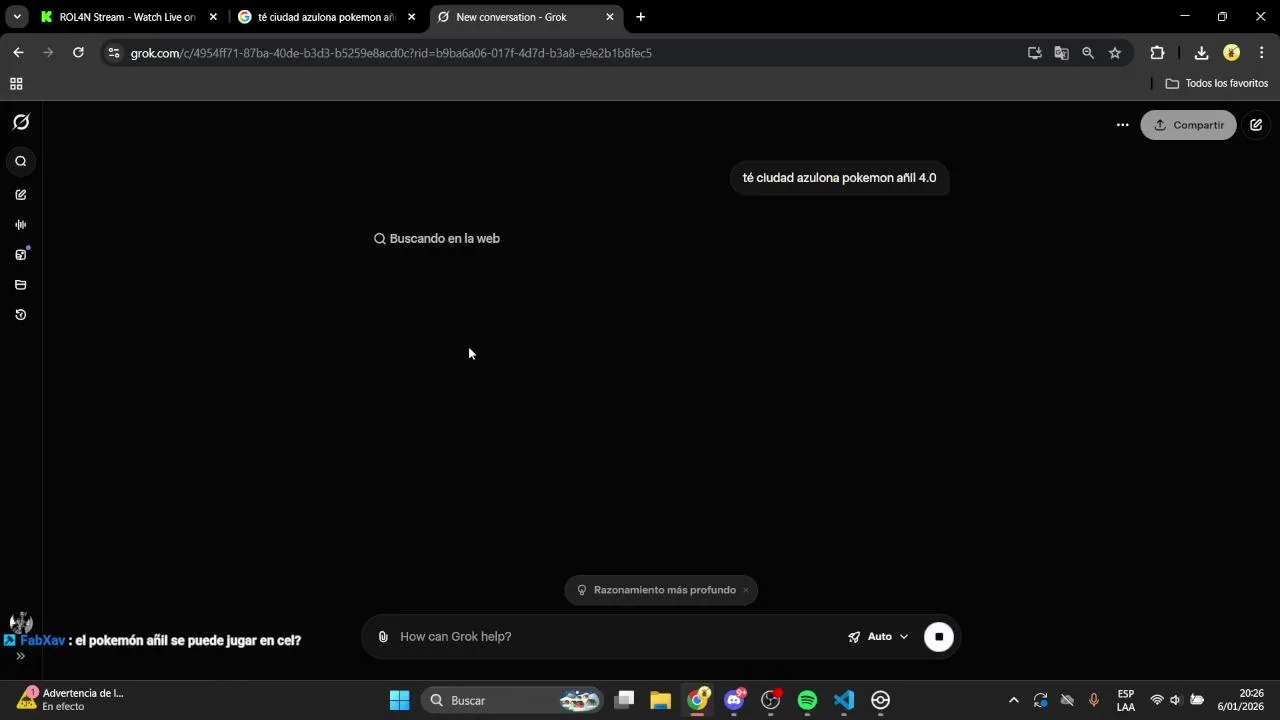Close the ROL4N Stream tab
Image resolution: width=1280 pixels, height=720 pixels.
click(x=213, y=17)
